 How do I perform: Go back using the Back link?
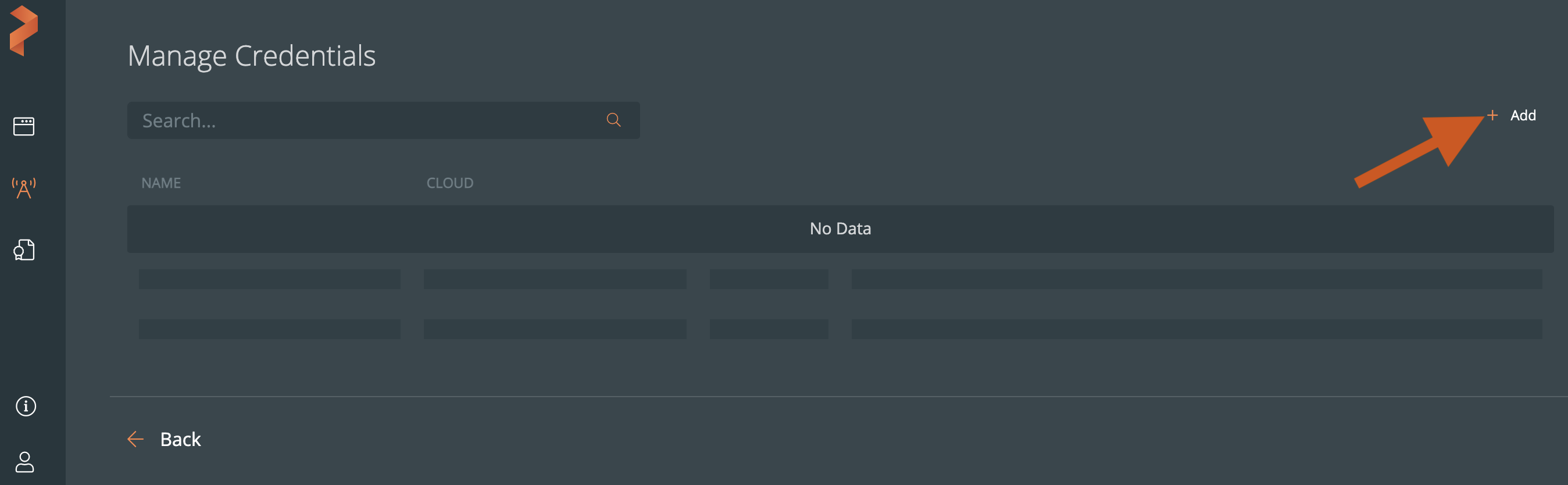[180, 440]
